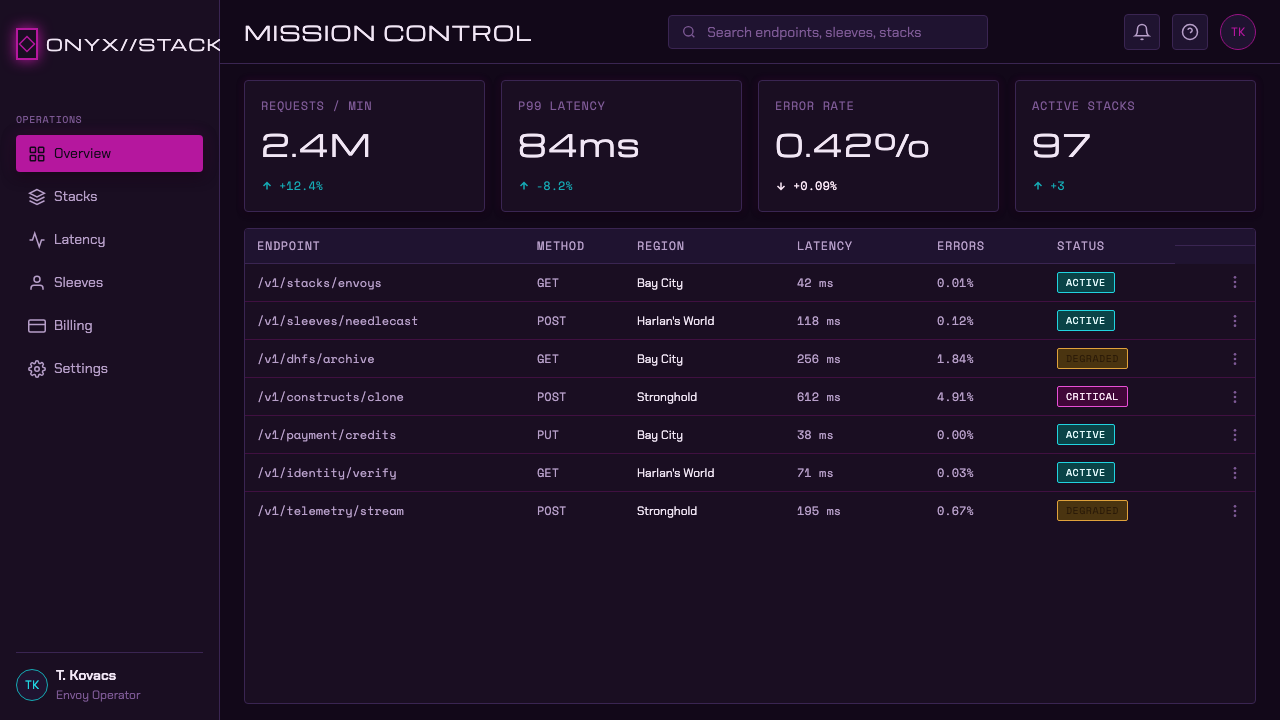This screenshot has width=1280, height=720.
Task: Select the /v1/constructs/clone endpoint text
Action: (x=330, y=397)
